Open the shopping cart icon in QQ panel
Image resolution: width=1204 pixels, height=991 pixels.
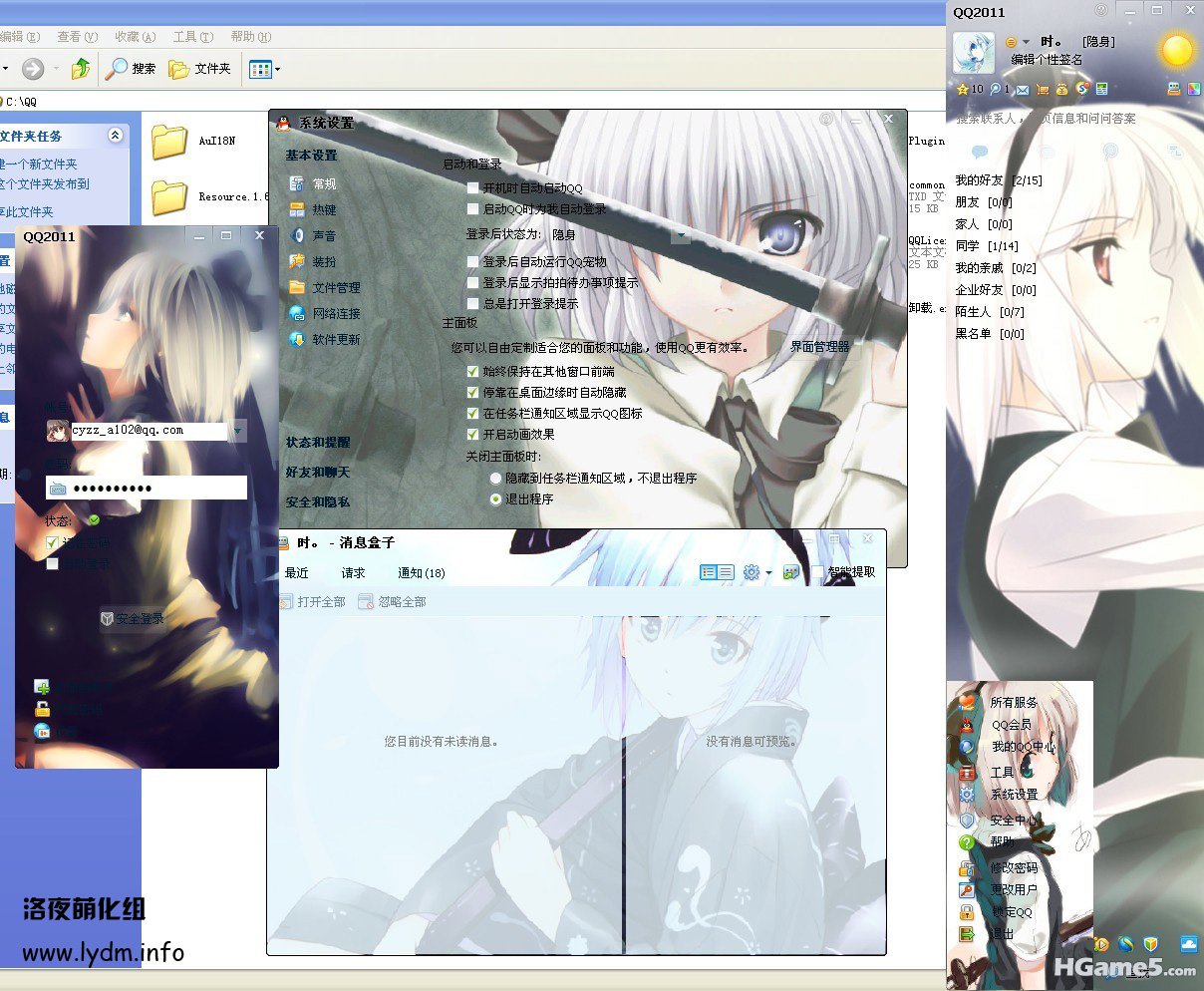point(1043,90)
